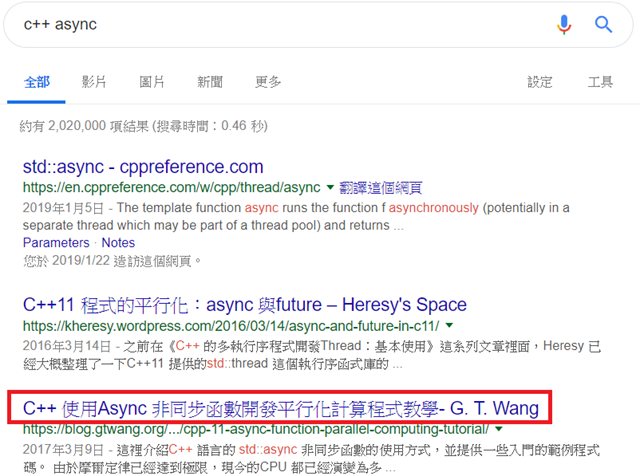This screenshot has height=476, width=640.
Task: Open the Notes sitelink
Action: point(118,242)
